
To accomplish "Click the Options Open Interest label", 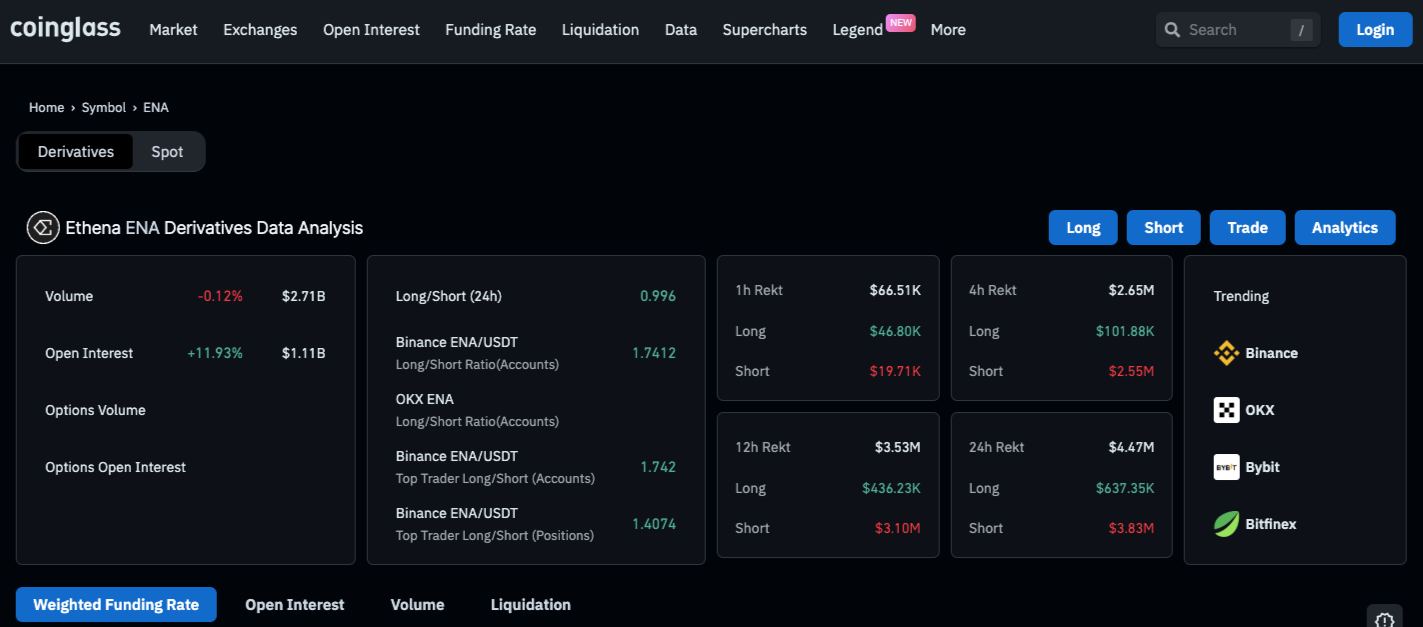I will [115, 467].
